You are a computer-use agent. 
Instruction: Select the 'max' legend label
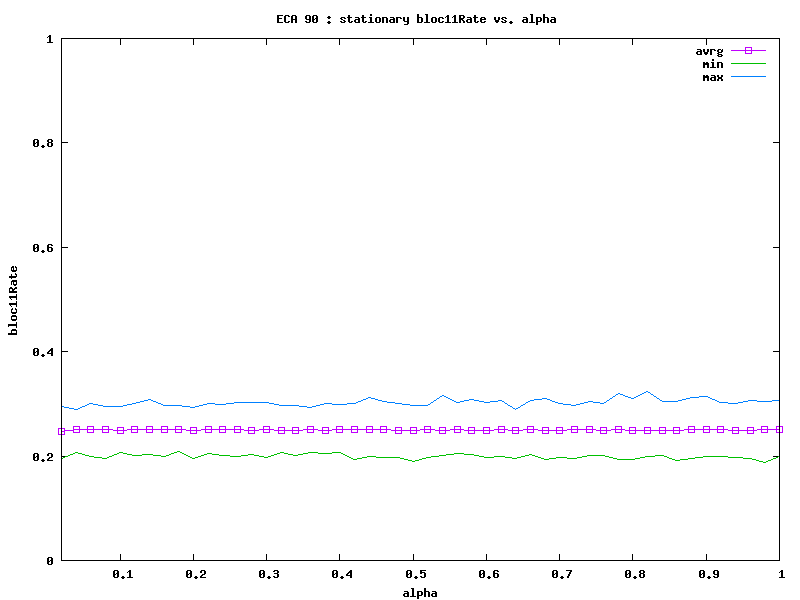click(712, 77)
